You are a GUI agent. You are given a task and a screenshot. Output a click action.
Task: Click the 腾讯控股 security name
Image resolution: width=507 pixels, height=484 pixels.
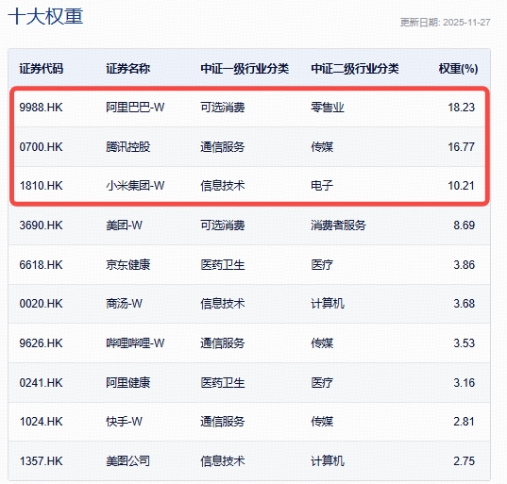[128, 147]
